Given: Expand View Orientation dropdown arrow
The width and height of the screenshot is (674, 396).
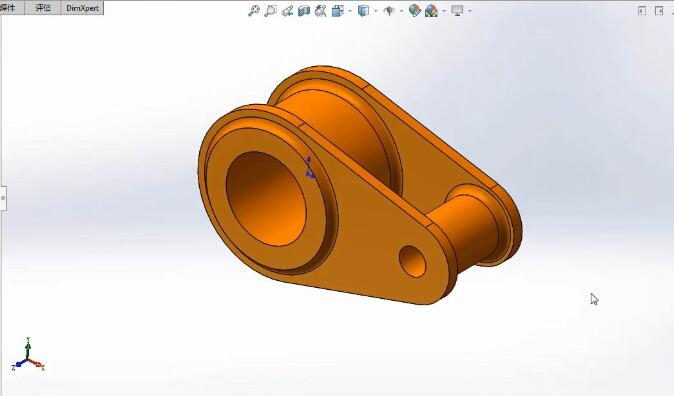Looking at the screenshot, I should (350, 11).
